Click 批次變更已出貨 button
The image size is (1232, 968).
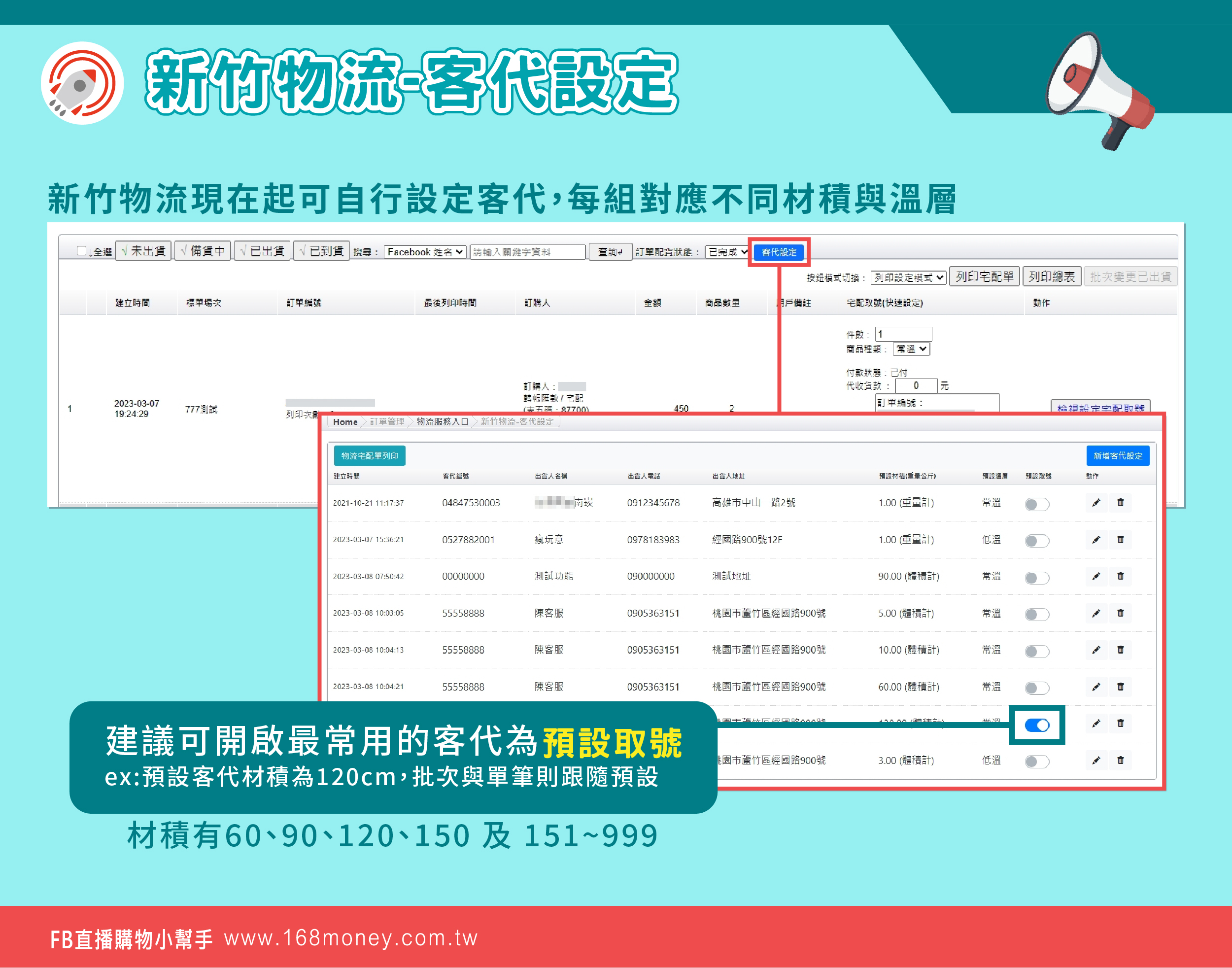[x=1130, y=277]
